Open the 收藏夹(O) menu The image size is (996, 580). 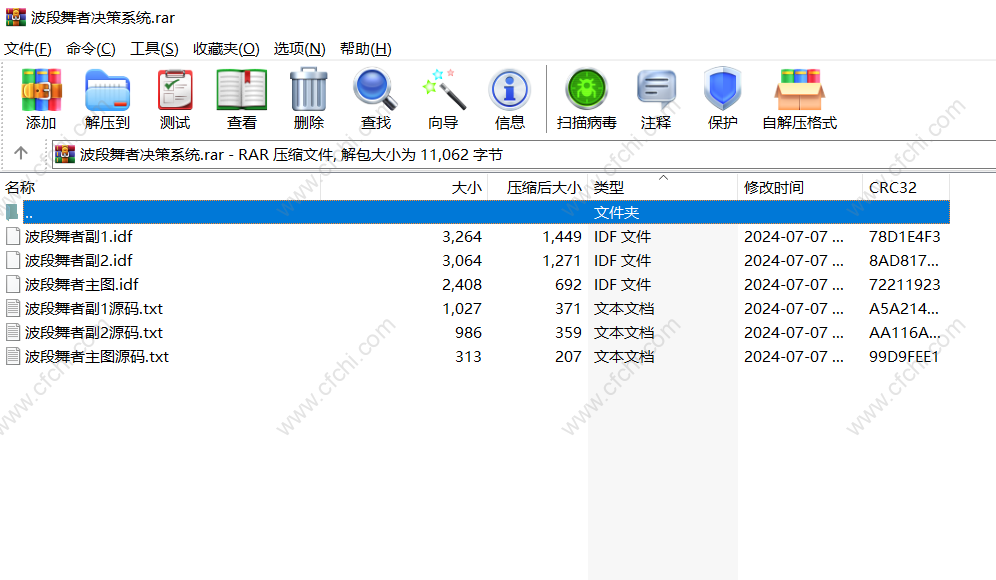click(x=226, y=49)
